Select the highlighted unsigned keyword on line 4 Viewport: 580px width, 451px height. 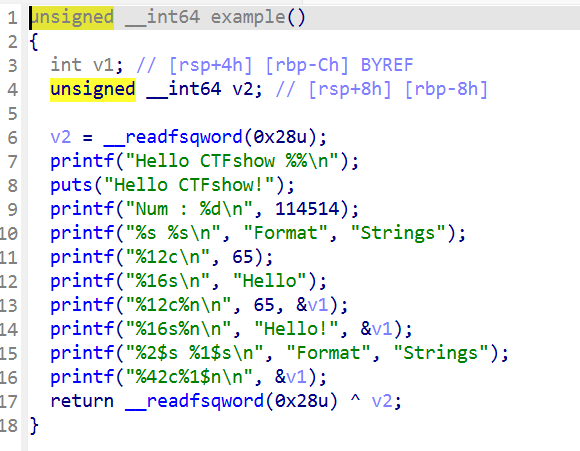(93, 90)
